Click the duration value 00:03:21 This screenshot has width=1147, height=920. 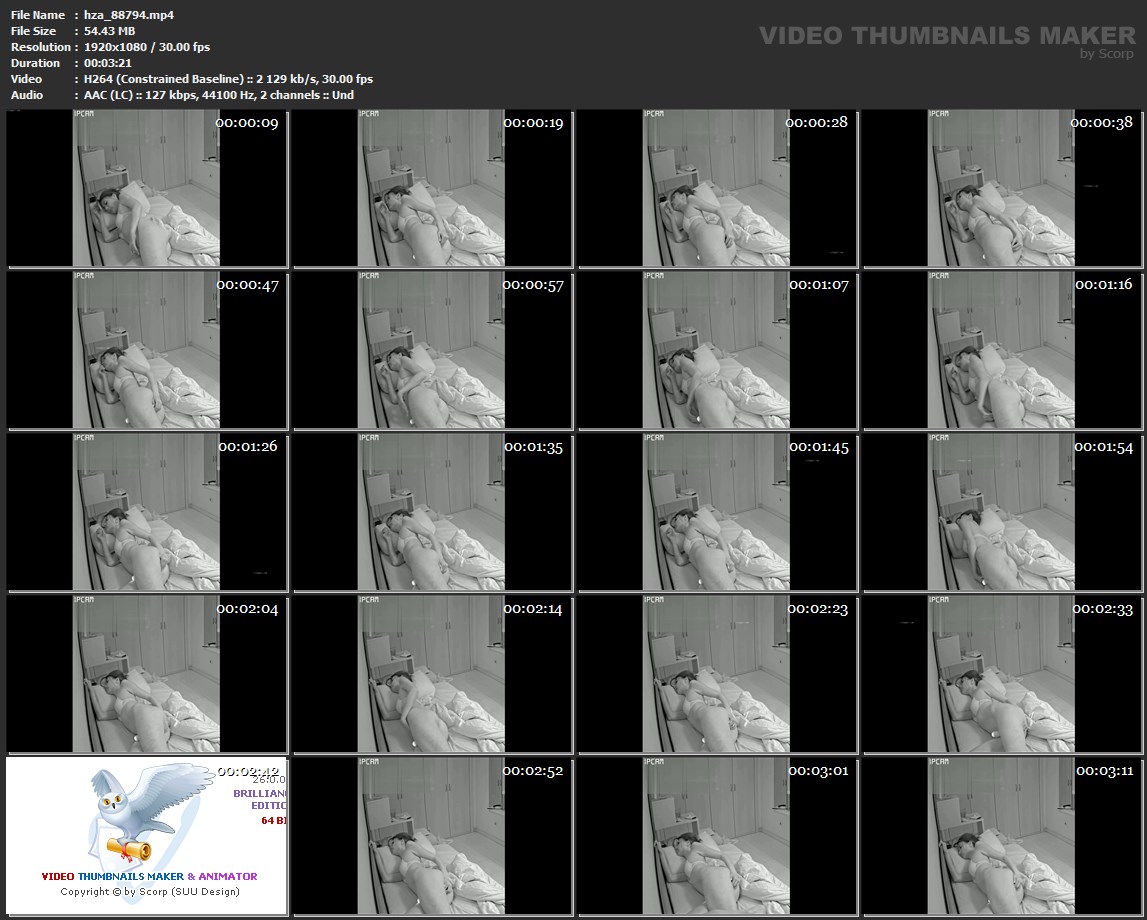pos(110,63)
